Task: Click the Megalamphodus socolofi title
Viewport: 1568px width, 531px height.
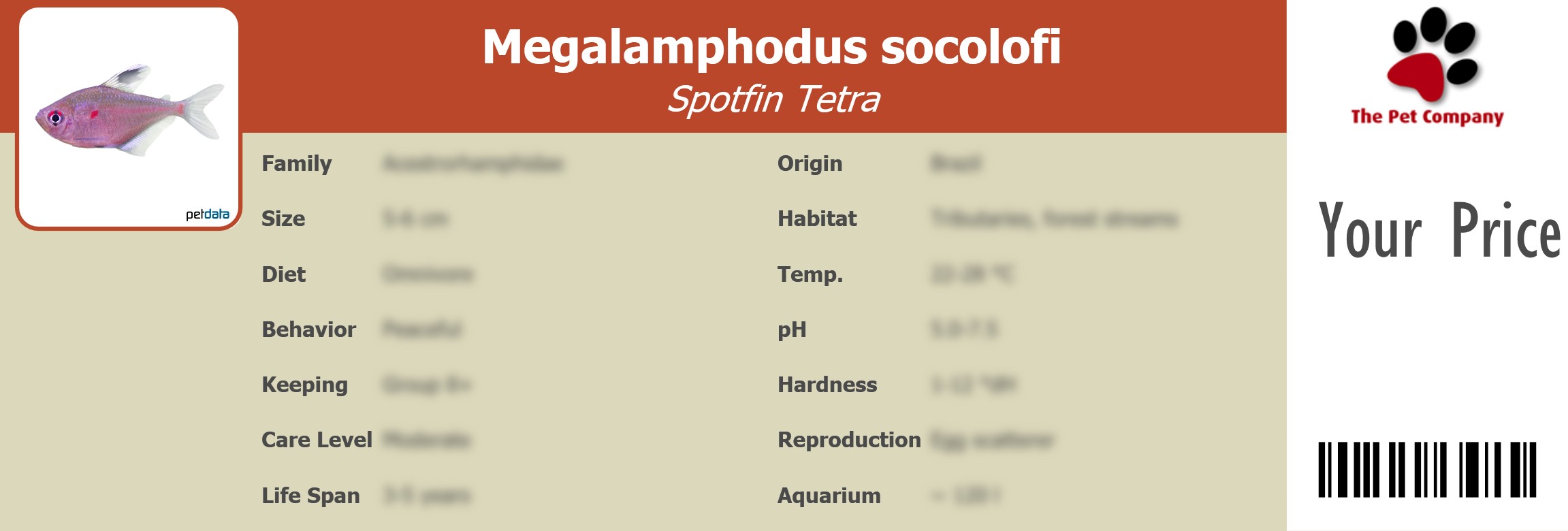Action: pyautogui.click(x=771, y=47)
